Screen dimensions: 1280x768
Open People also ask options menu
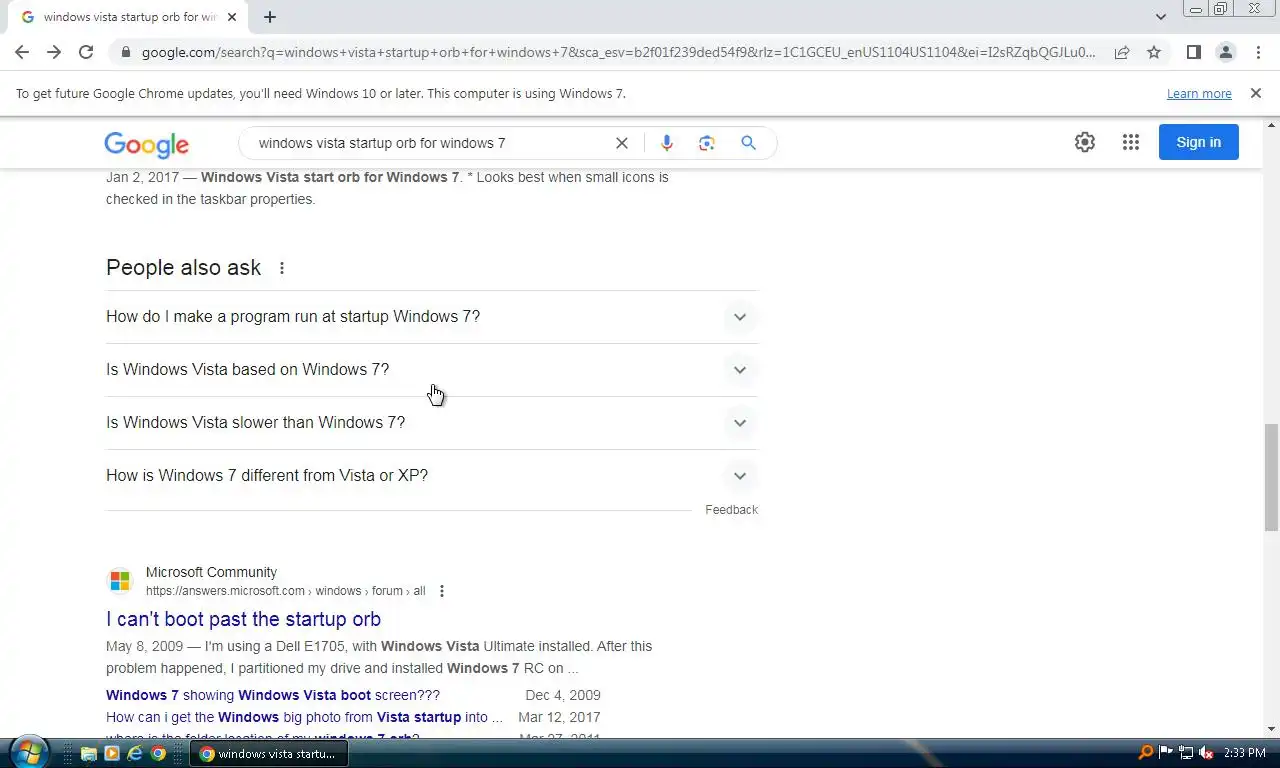(282, 268)
